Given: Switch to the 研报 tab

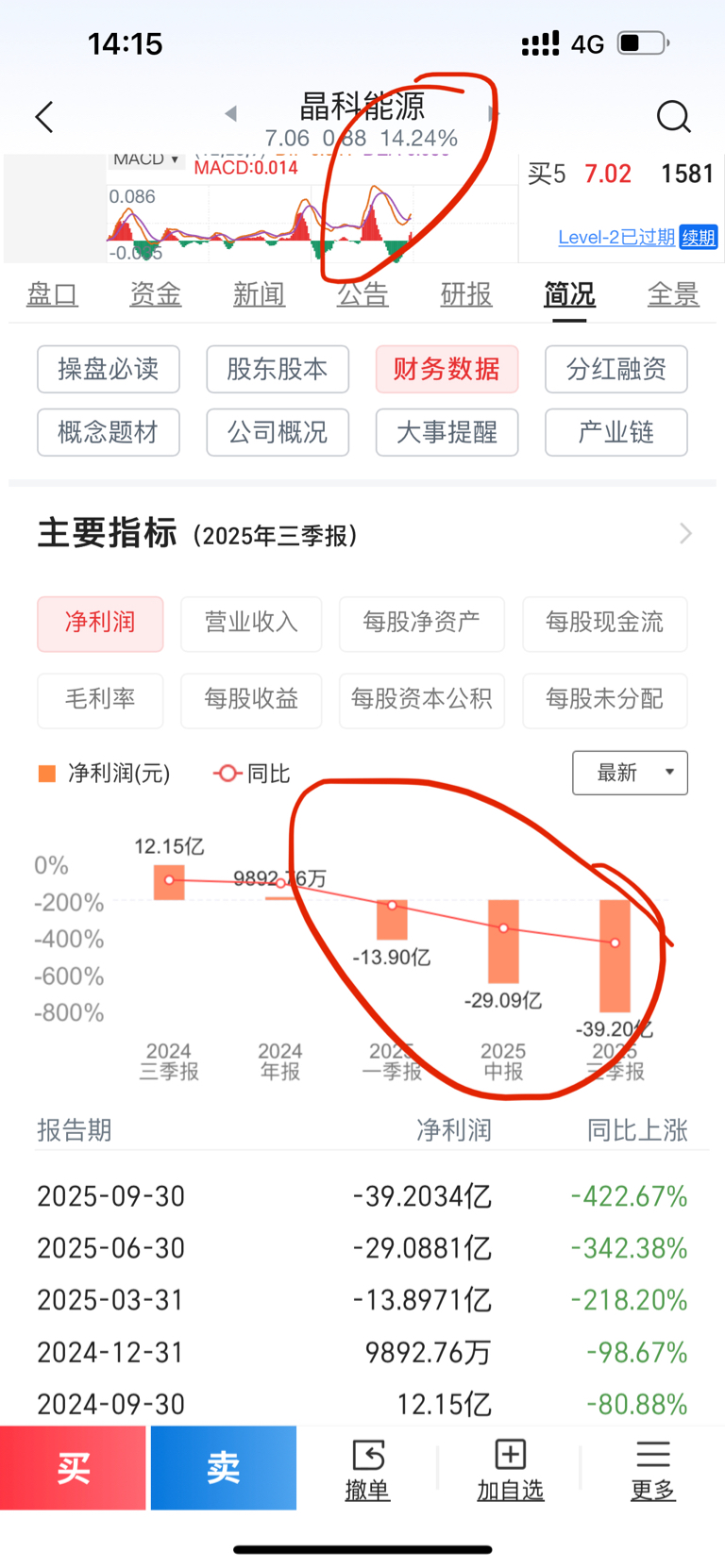Looking at the screenshot, I should (x=466, y=294).
